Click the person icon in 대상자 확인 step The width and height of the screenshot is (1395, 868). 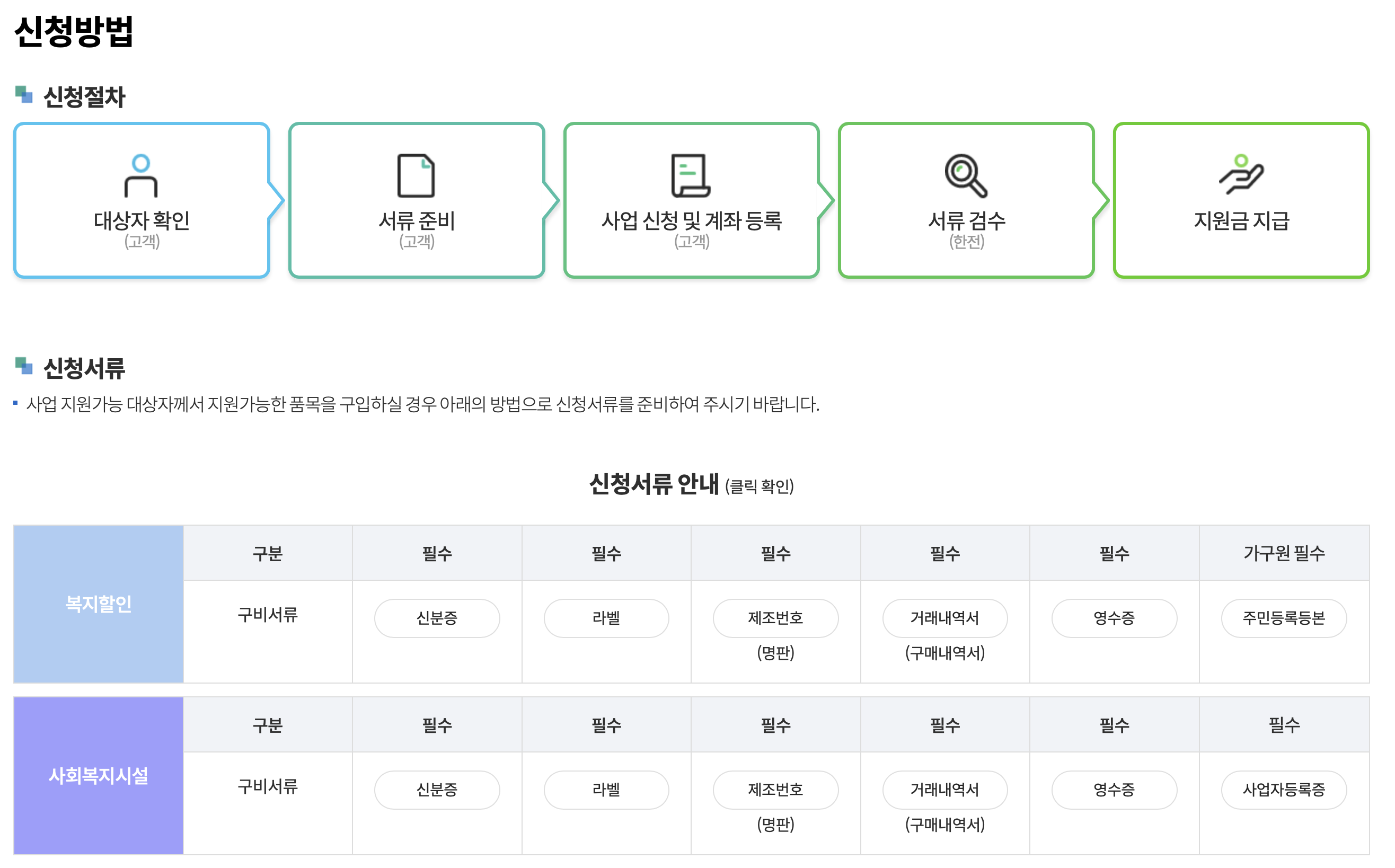141,176
